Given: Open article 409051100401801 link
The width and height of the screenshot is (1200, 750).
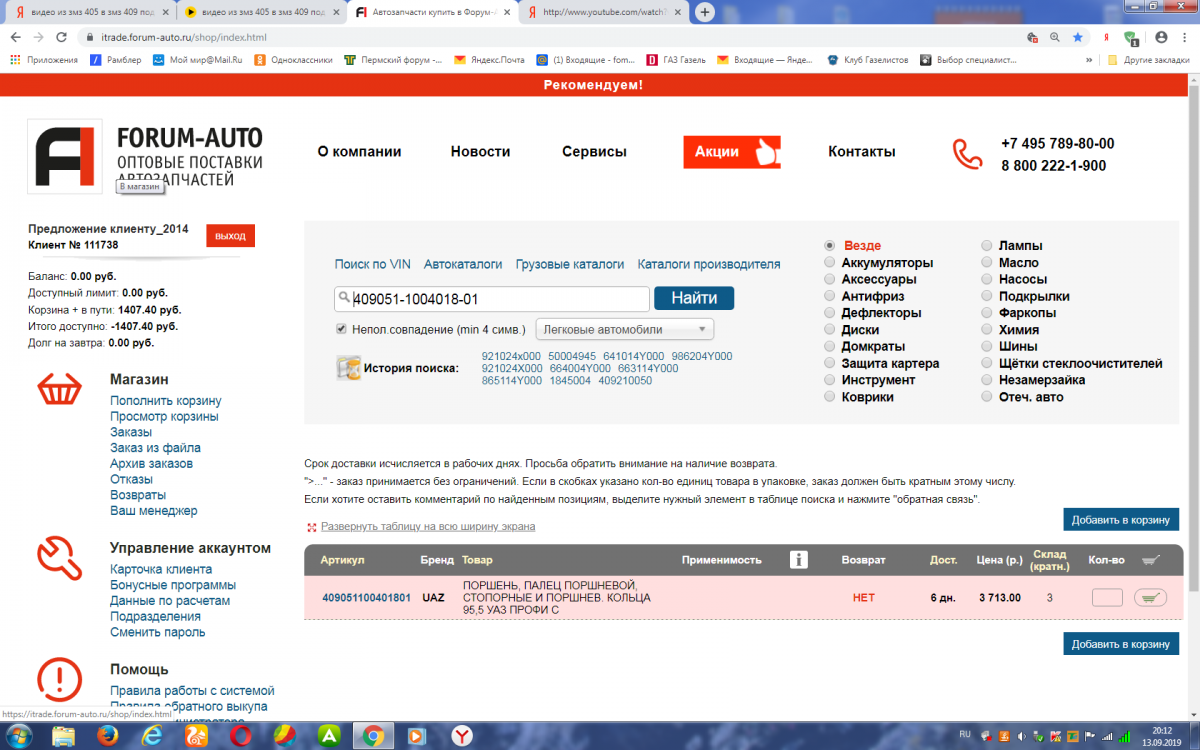Looking at the screenshot, I should 366,598.
